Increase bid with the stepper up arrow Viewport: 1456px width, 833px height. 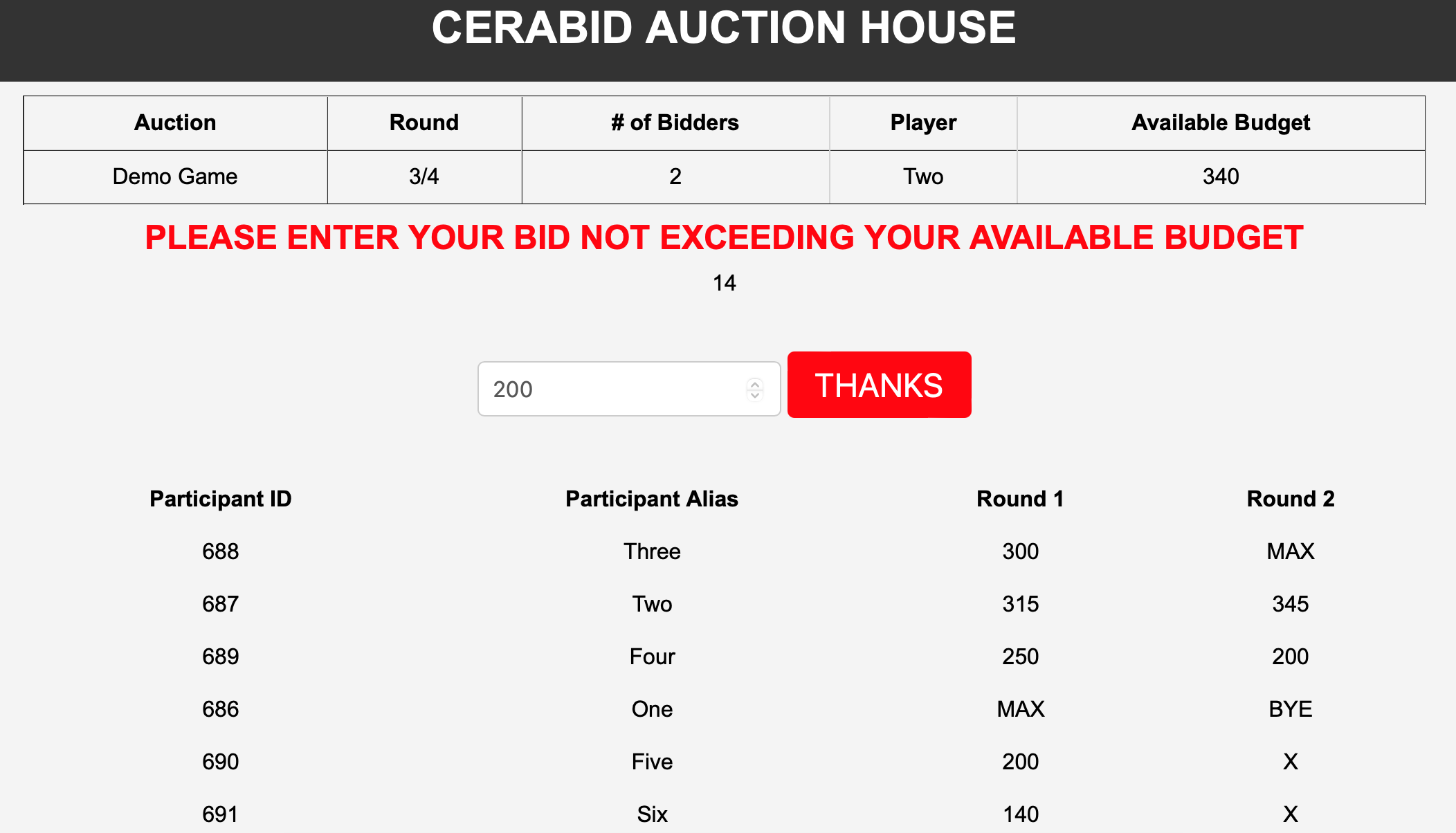click(755, 383)
